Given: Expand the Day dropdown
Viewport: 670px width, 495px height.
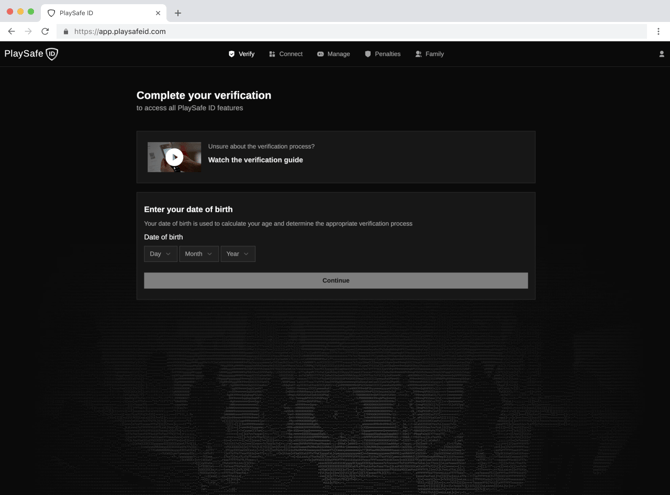Looking at the screenshot, I should [x=161, y=254].
